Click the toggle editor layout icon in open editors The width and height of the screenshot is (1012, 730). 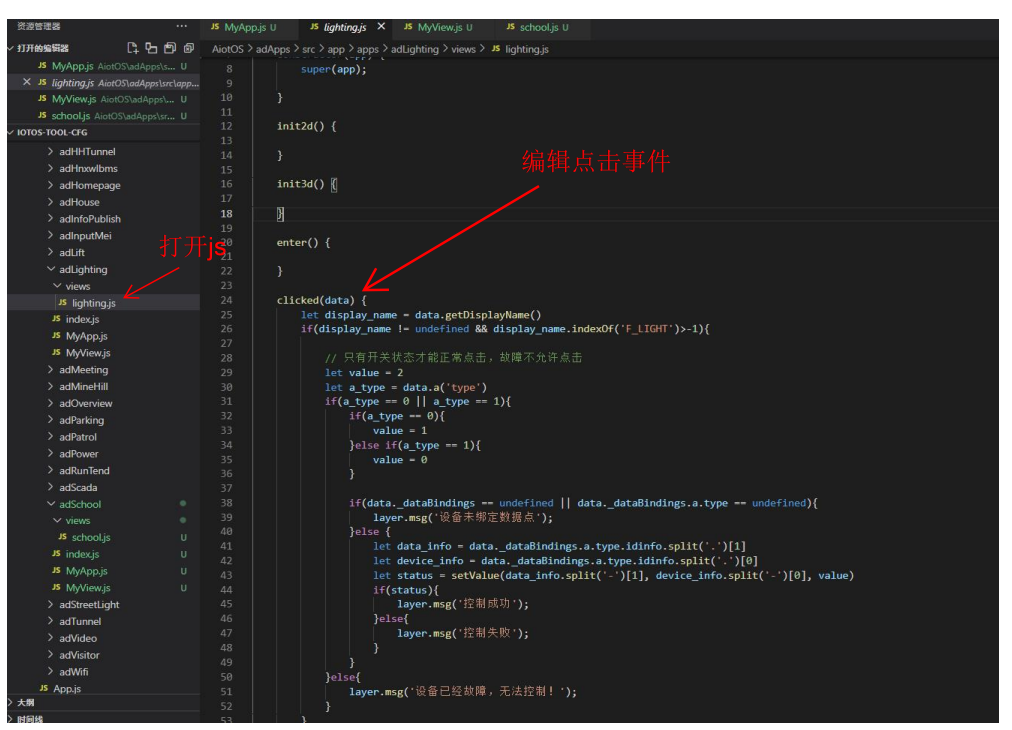pyautogui.click(x=151, y=48)
